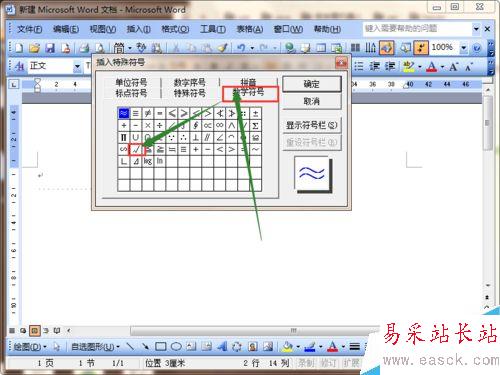
Task: Click the 确定 button in the dialog
Action: (312, 84)
